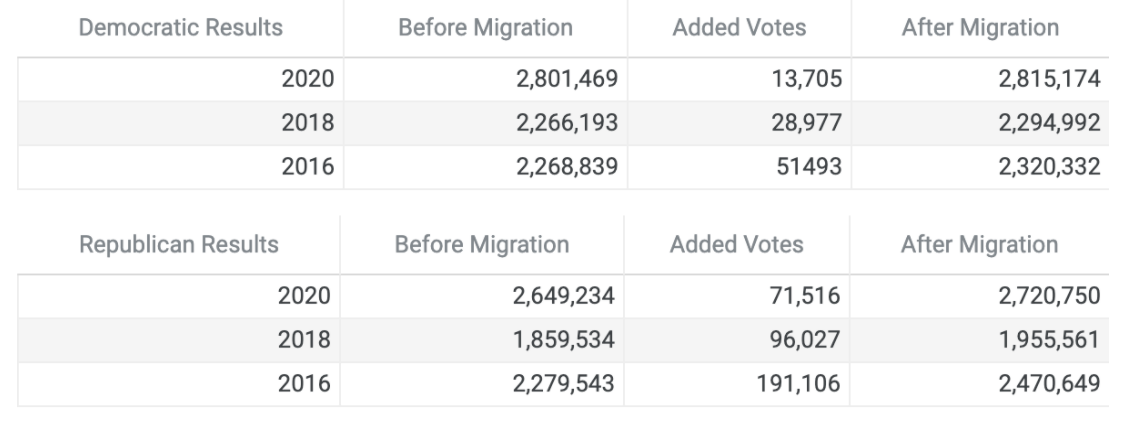Click the Democratic Results column header
Screen dimensions: 1132x423
[x=180, y=28]
